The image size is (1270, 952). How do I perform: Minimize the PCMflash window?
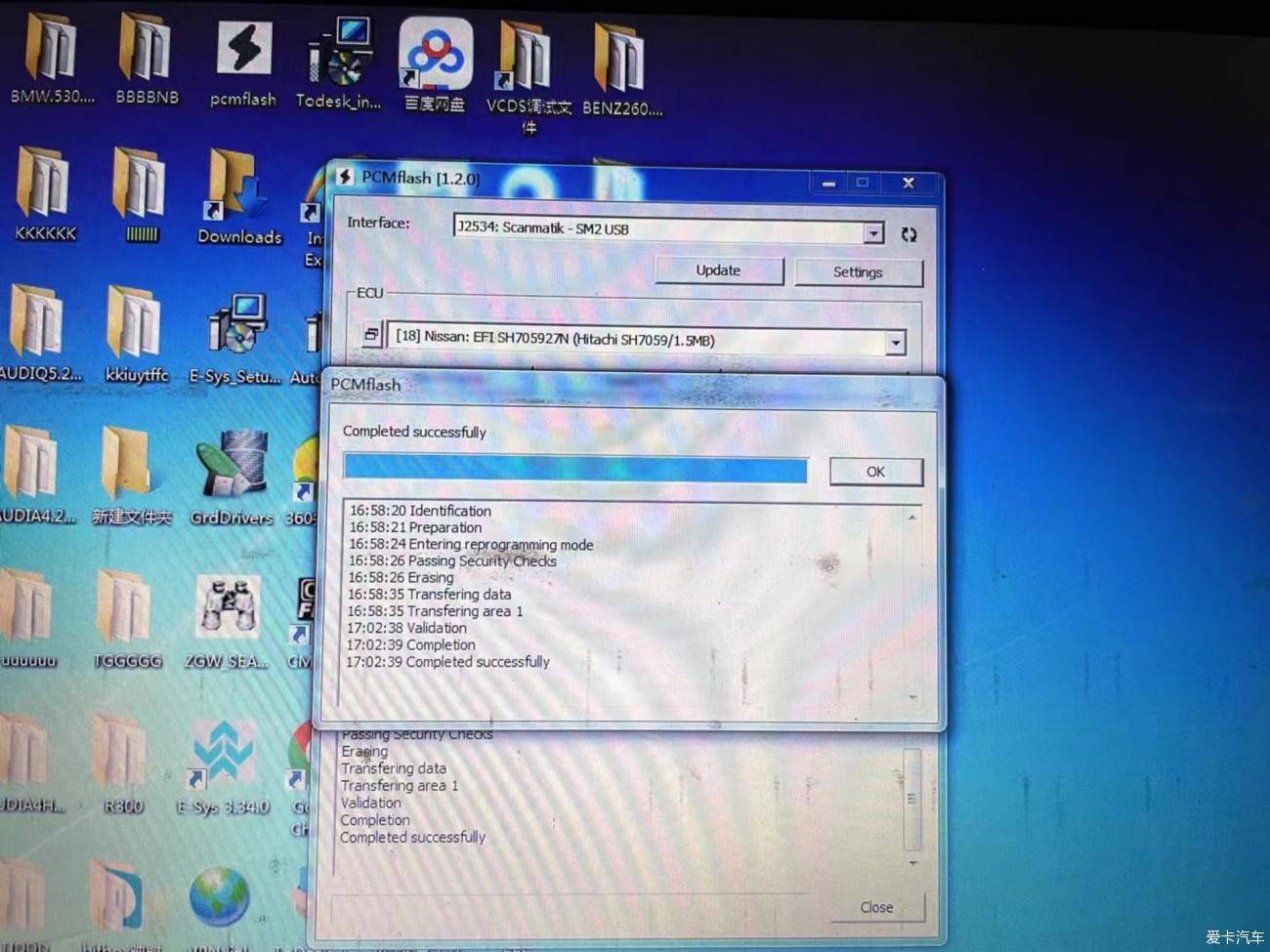[828, 183]
